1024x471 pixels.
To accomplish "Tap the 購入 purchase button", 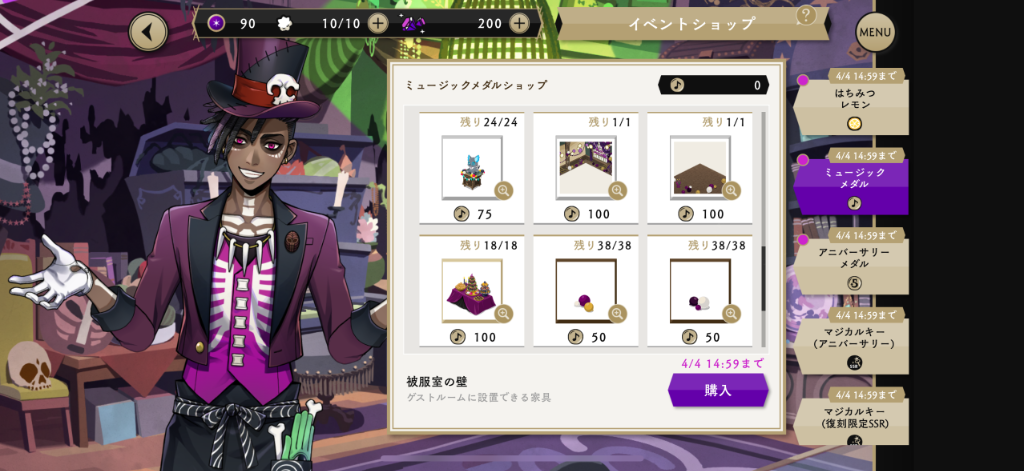I will (718, 391).
